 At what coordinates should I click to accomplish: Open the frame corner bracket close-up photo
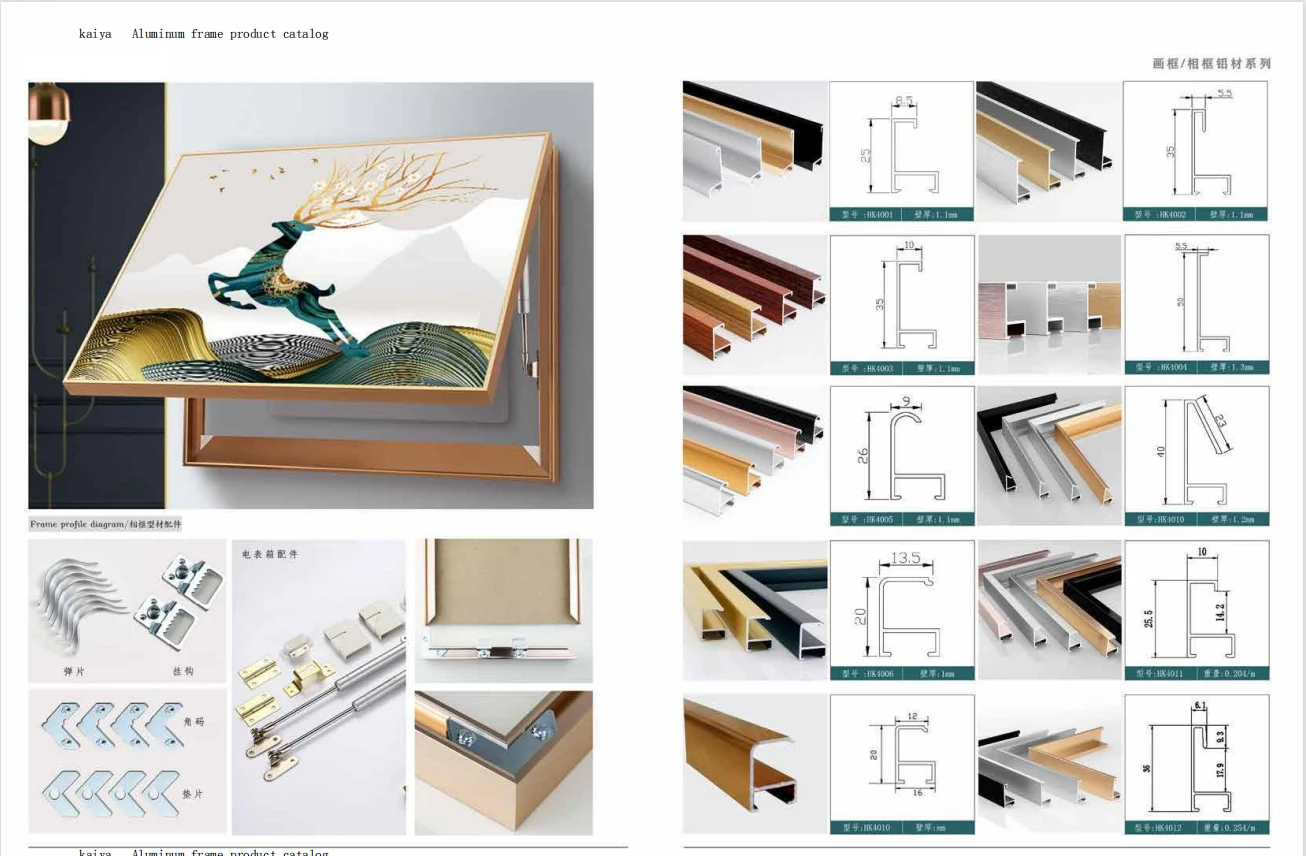[x=504, y=762]
